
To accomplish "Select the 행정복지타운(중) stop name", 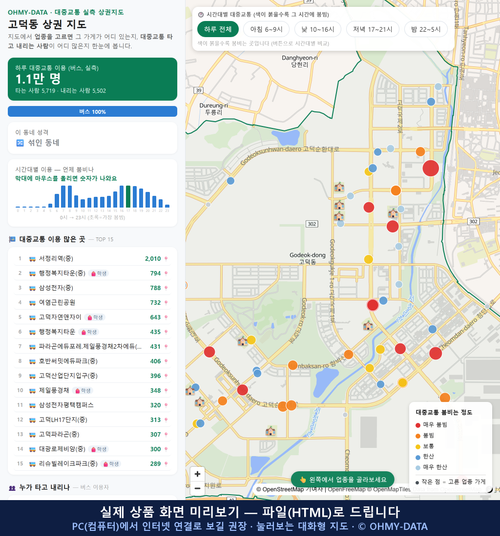I will 62,273.
